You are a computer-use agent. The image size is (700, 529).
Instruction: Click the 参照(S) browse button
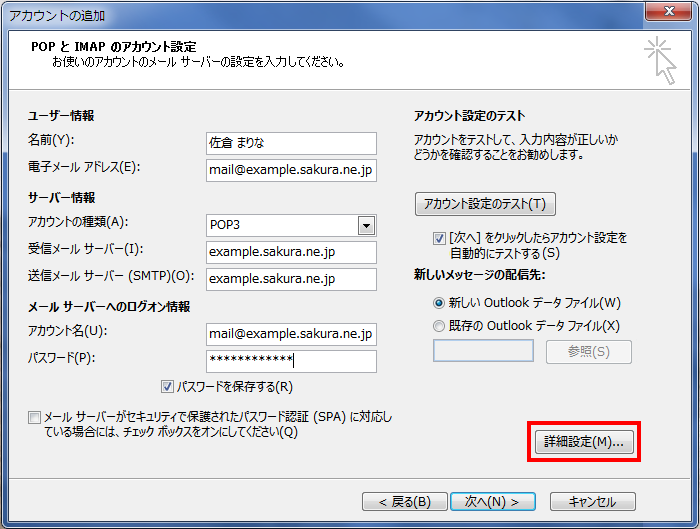[589, 351]
